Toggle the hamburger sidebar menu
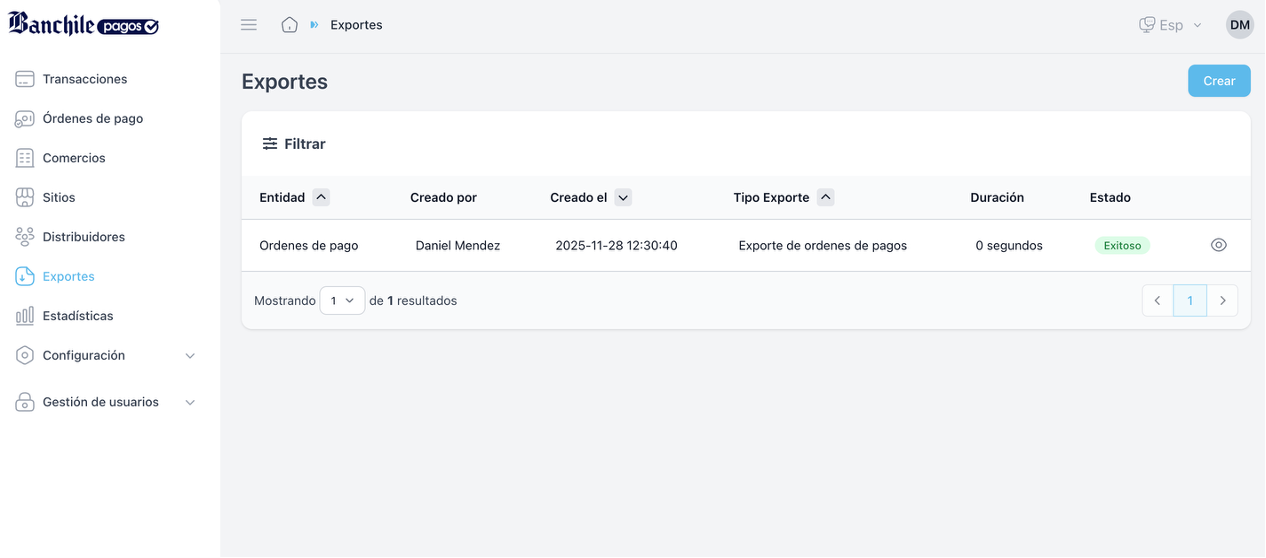This screenshot has width=1266, height=558. (x=249, y=25)
